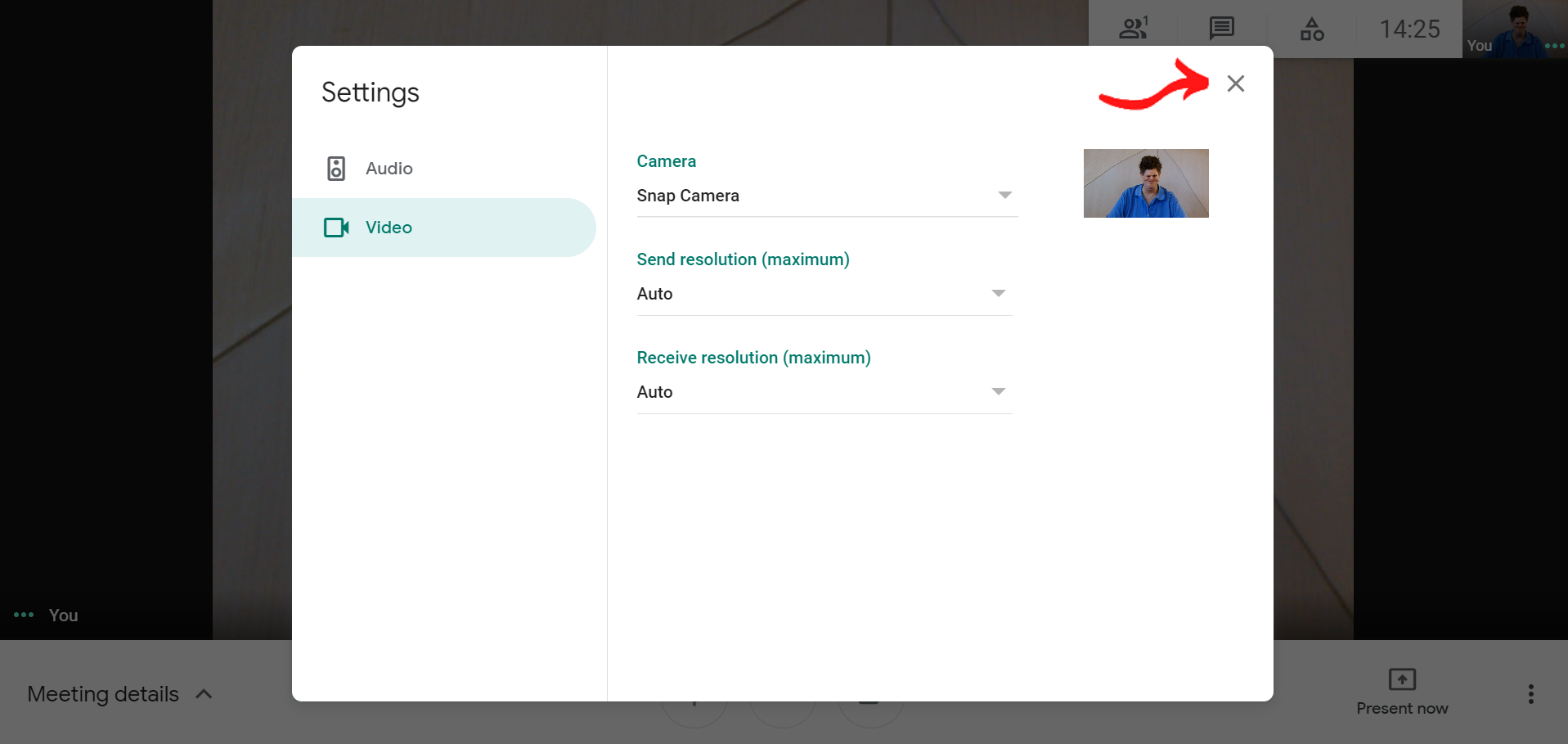The image size is (1568, 744).
Task: Click the camcorder icon beside Video
Action: point(336,228)
